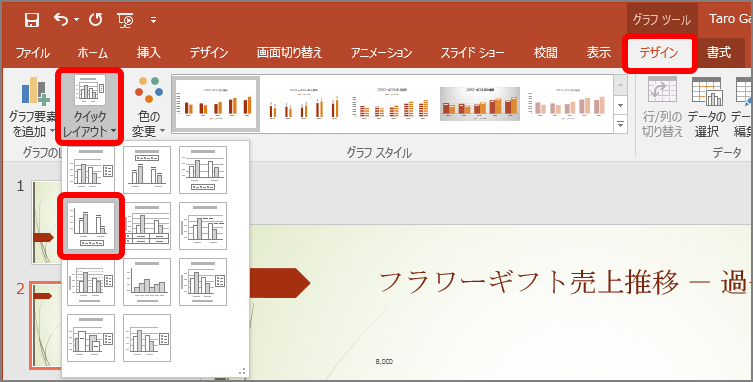Open the ファイル tab

point(32,53)
